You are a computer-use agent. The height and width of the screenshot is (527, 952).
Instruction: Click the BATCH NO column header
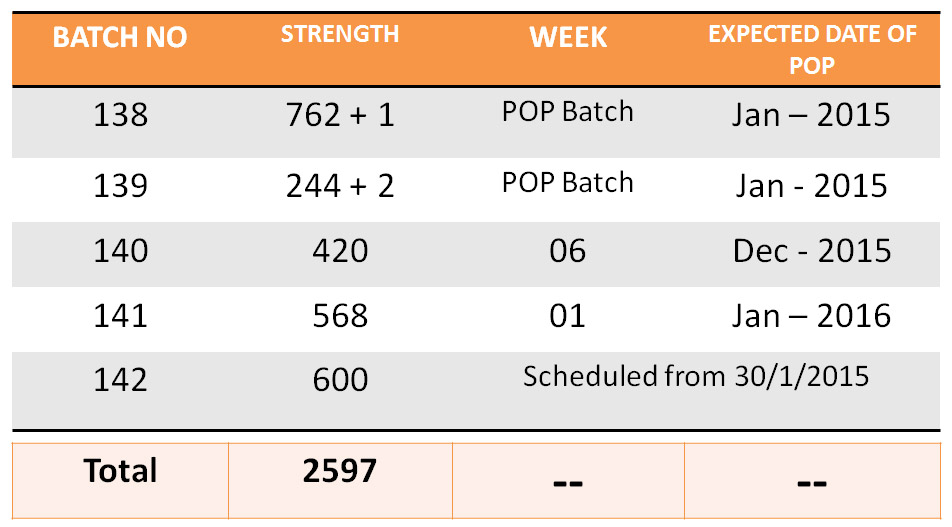coord(120,39)
